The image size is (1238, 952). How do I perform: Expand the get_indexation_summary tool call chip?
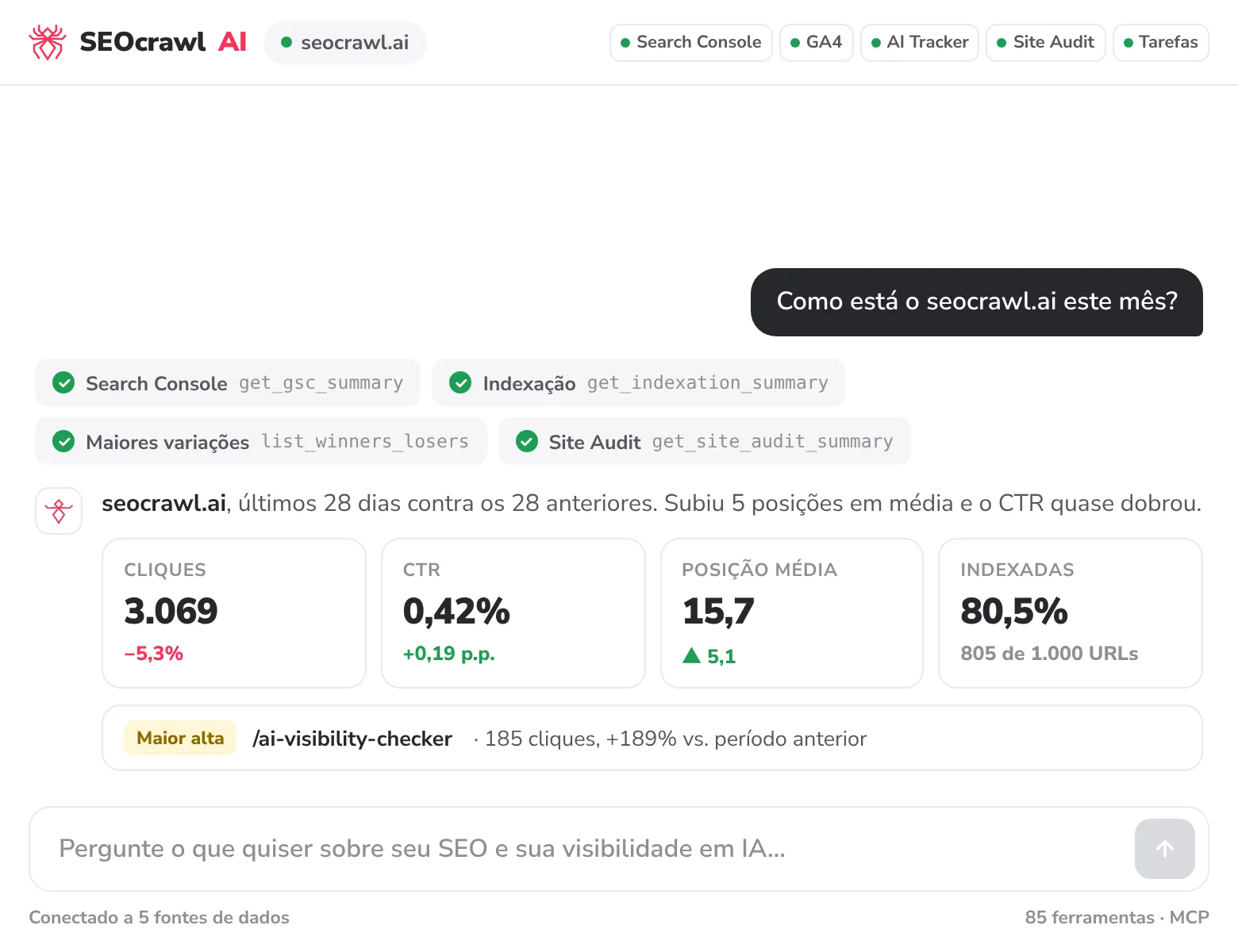pos(639,382)
